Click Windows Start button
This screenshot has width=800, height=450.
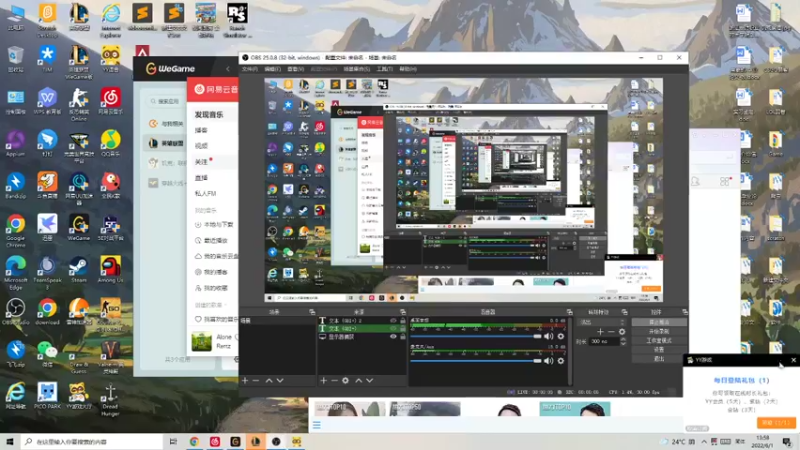coord(10,441)
